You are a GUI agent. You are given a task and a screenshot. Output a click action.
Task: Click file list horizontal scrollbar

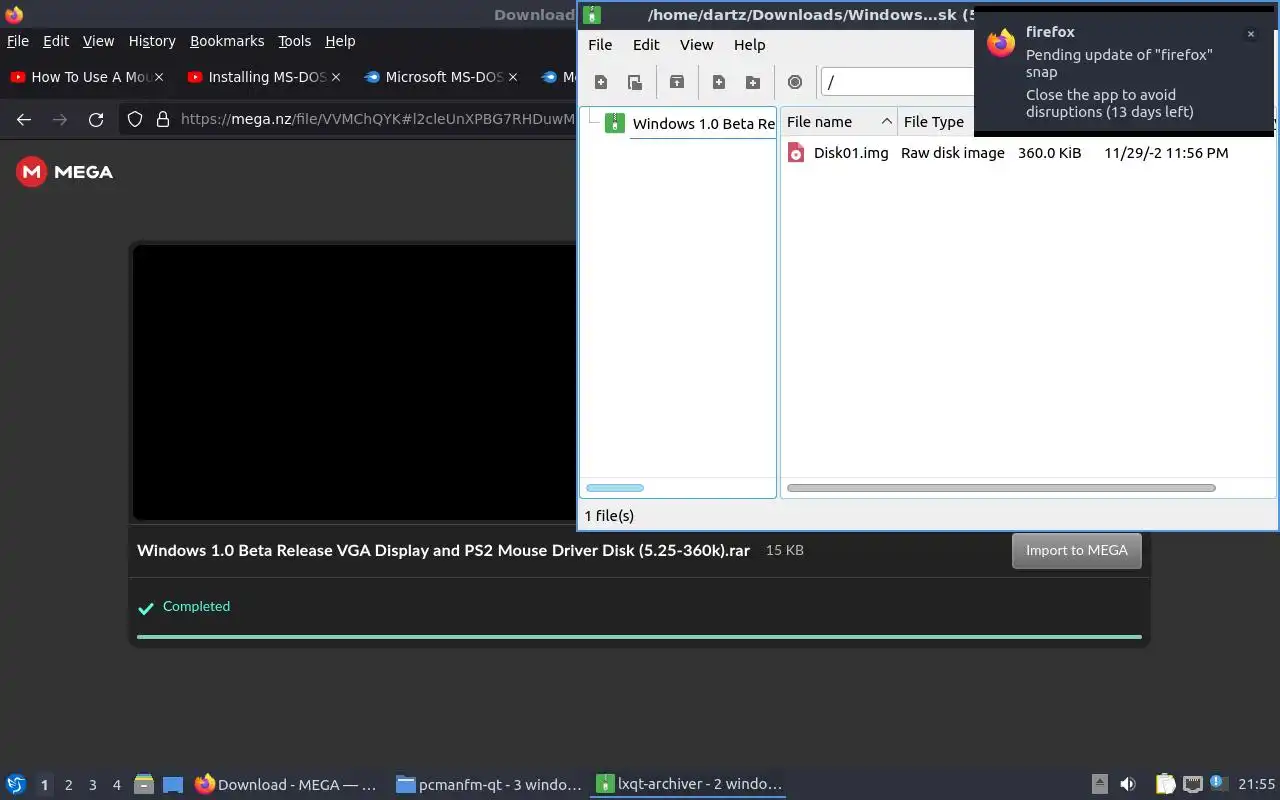1001,488
